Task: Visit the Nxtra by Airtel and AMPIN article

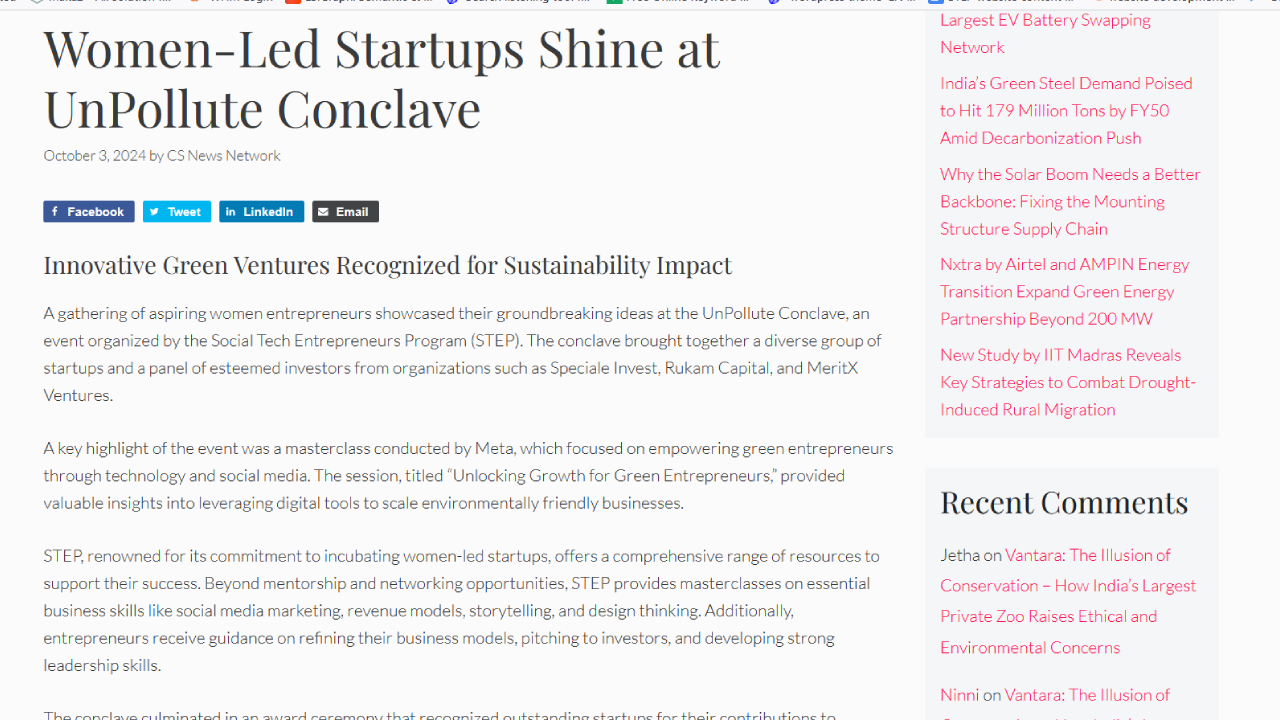Action: pyautogui.click(x=1064, y=291)
